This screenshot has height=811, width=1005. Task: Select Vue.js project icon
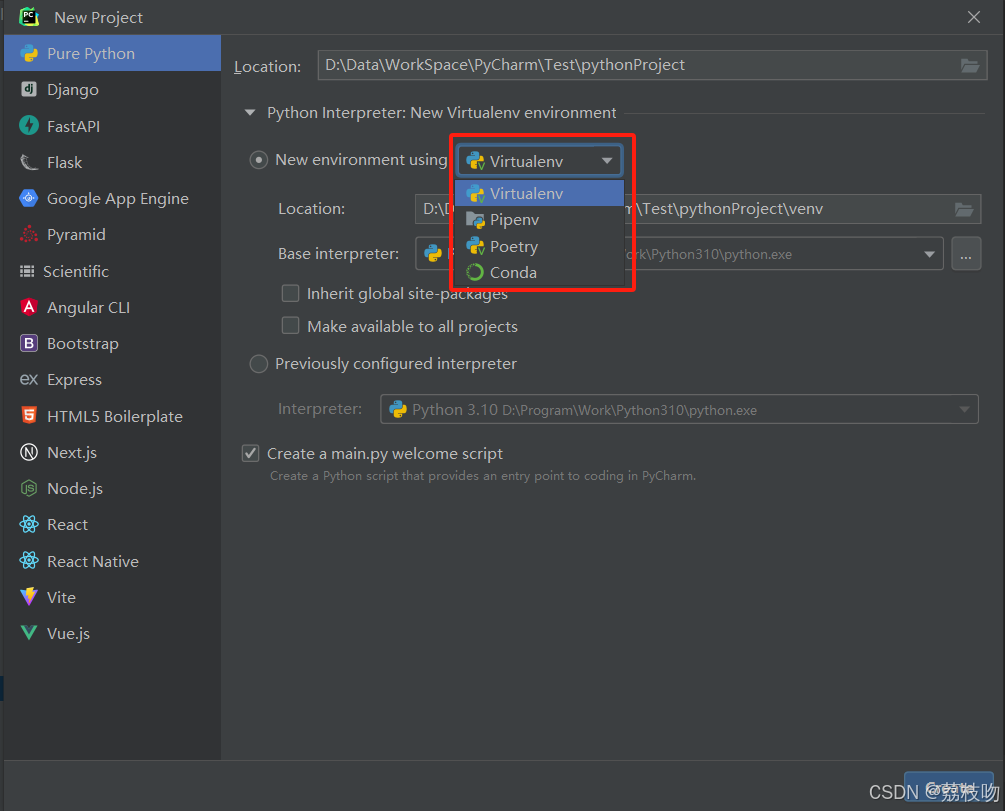(29, 633)
